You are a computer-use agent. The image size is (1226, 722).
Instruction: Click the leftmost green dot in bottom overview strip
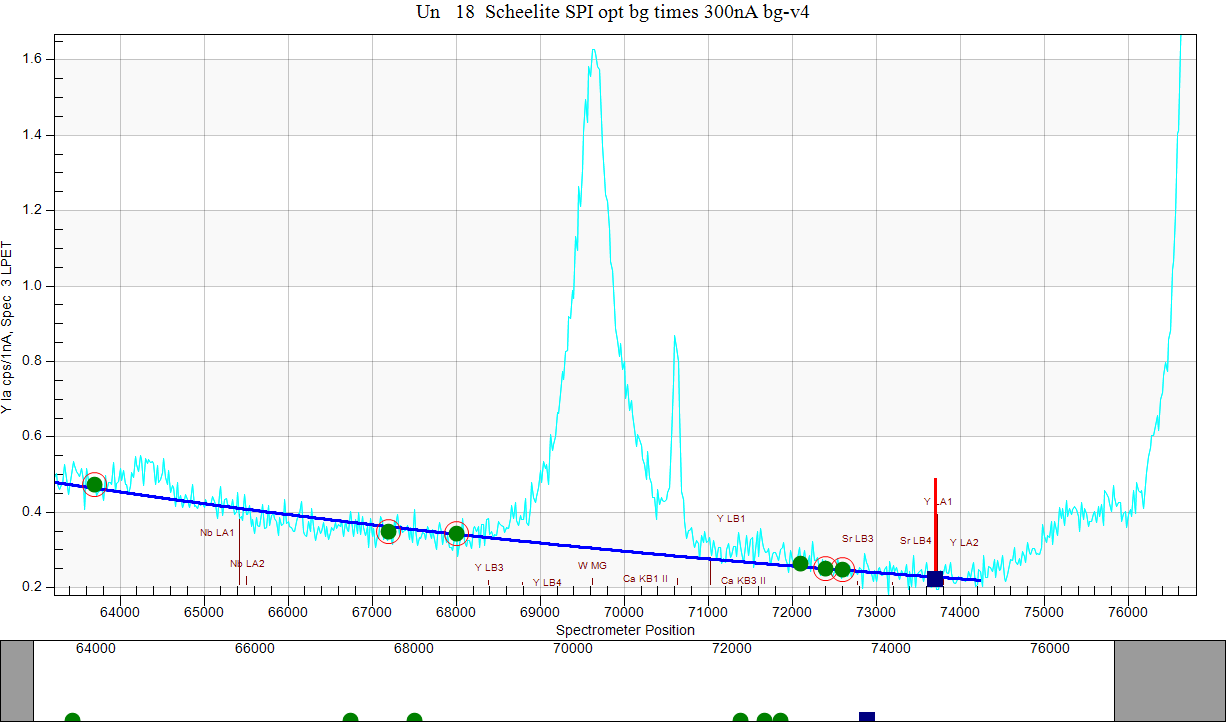72,717
